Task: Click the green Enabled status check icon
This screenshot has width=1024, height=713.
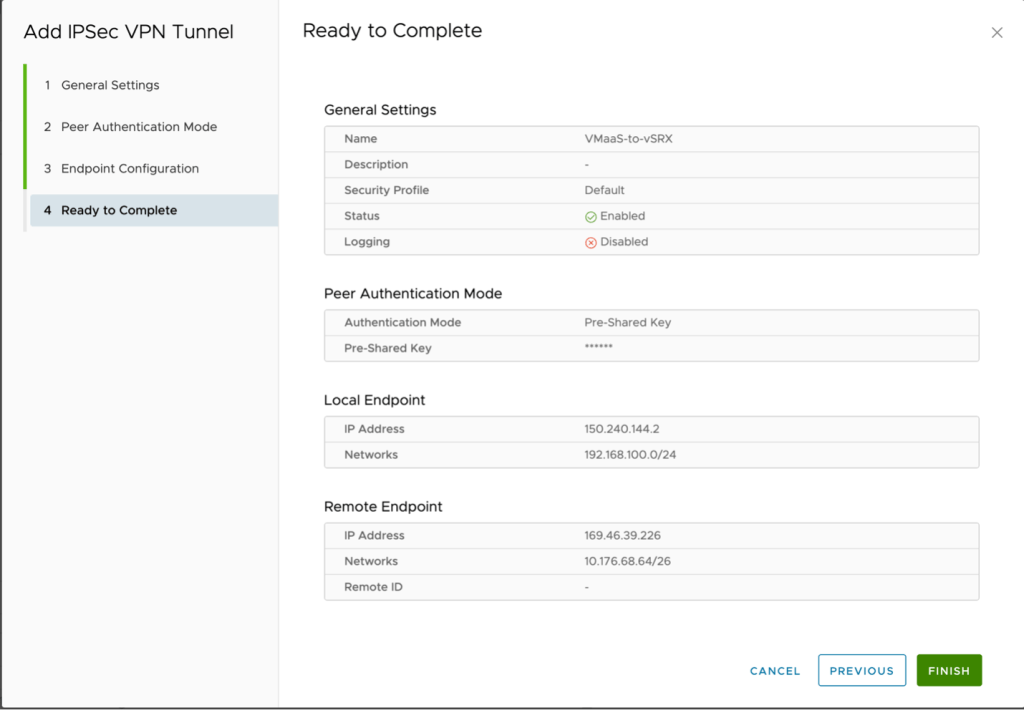Action: pyautogui.click(x=590, y=217)
